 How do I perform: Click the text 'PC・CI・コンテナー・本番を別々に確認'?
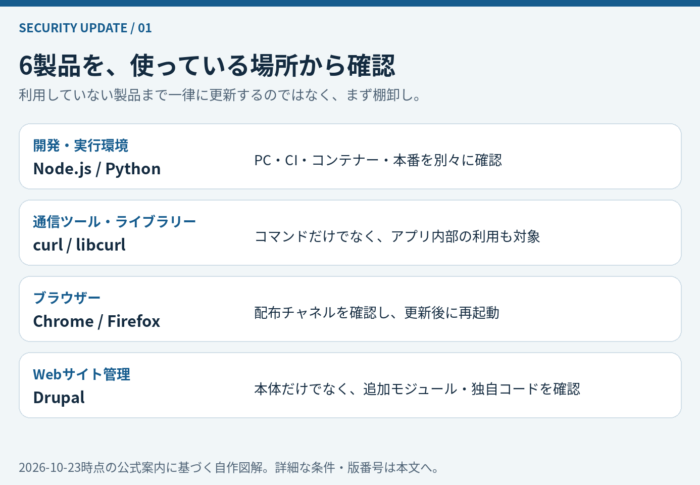[378, 160]
